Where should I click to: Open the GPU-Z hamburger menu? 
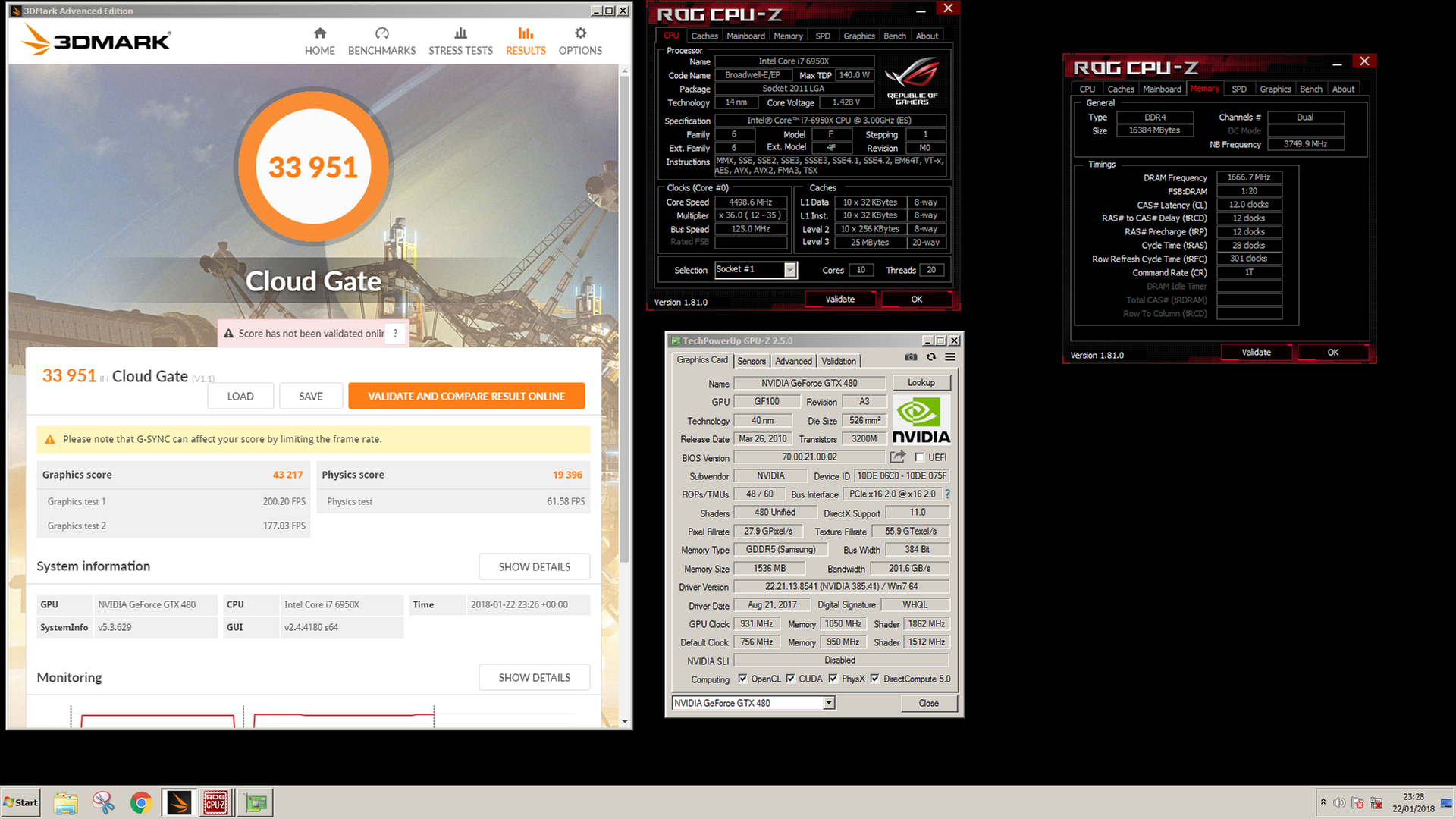point(950,357)
